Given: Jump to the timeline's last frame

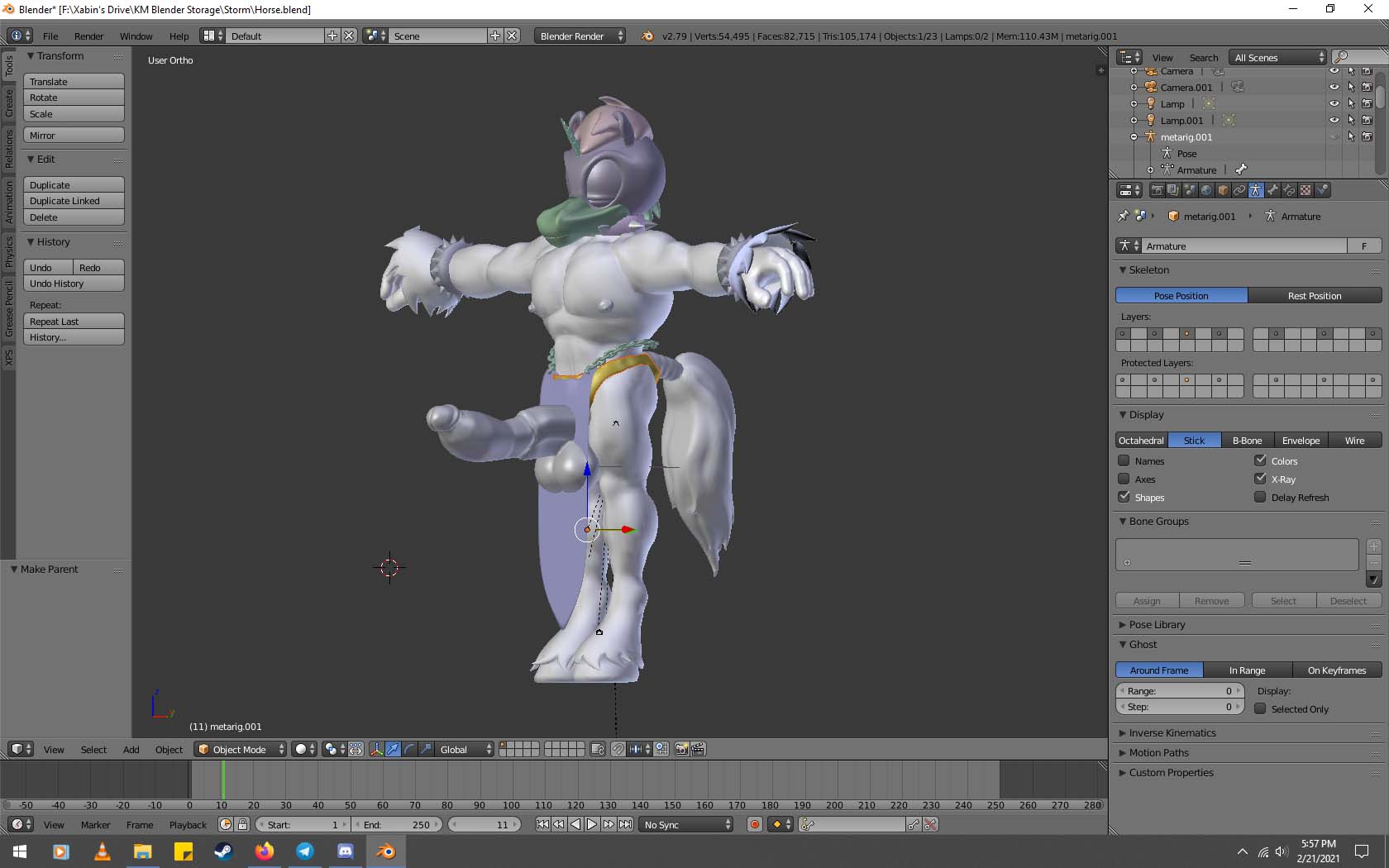Looking at the screenshot, I should tap(626, 824).
